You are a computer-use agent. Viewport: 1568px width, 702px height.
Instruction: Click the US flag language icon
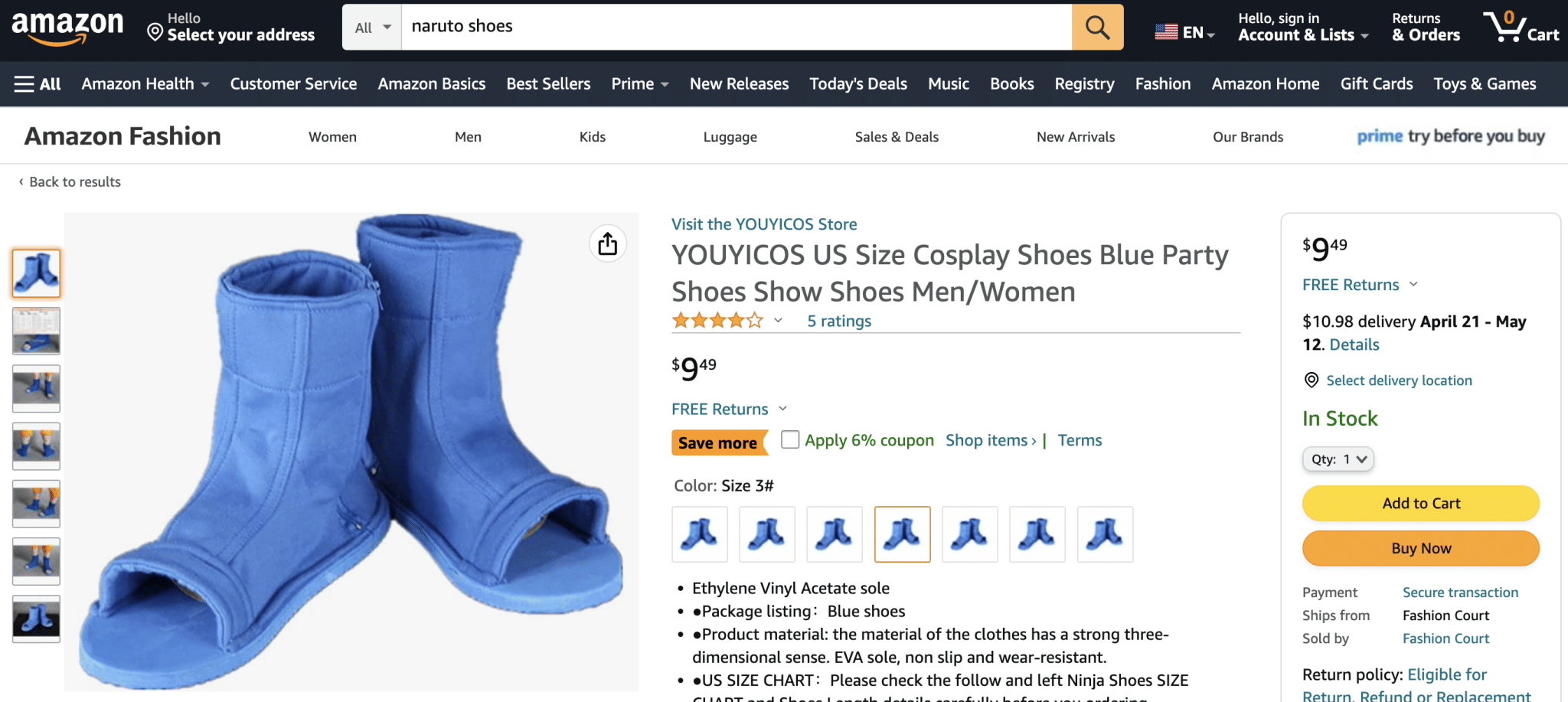[x=1166, y=31]
